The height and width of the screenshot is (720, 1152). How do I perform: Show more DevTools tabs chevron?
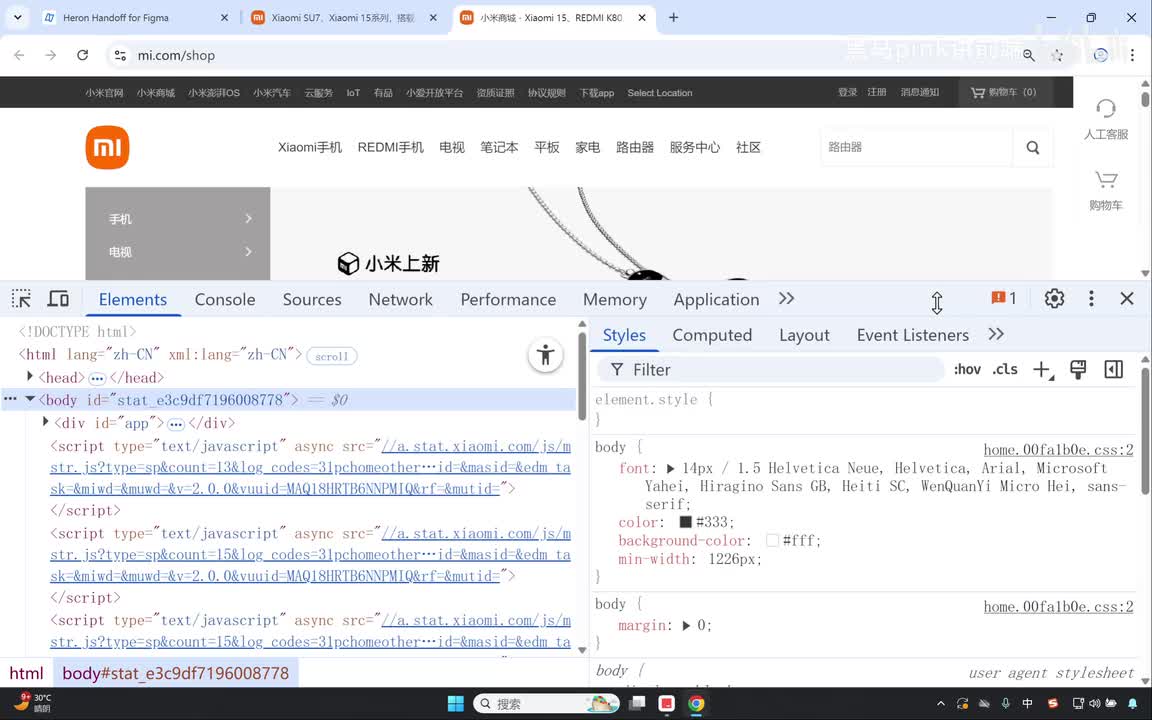tap(786, 298)
